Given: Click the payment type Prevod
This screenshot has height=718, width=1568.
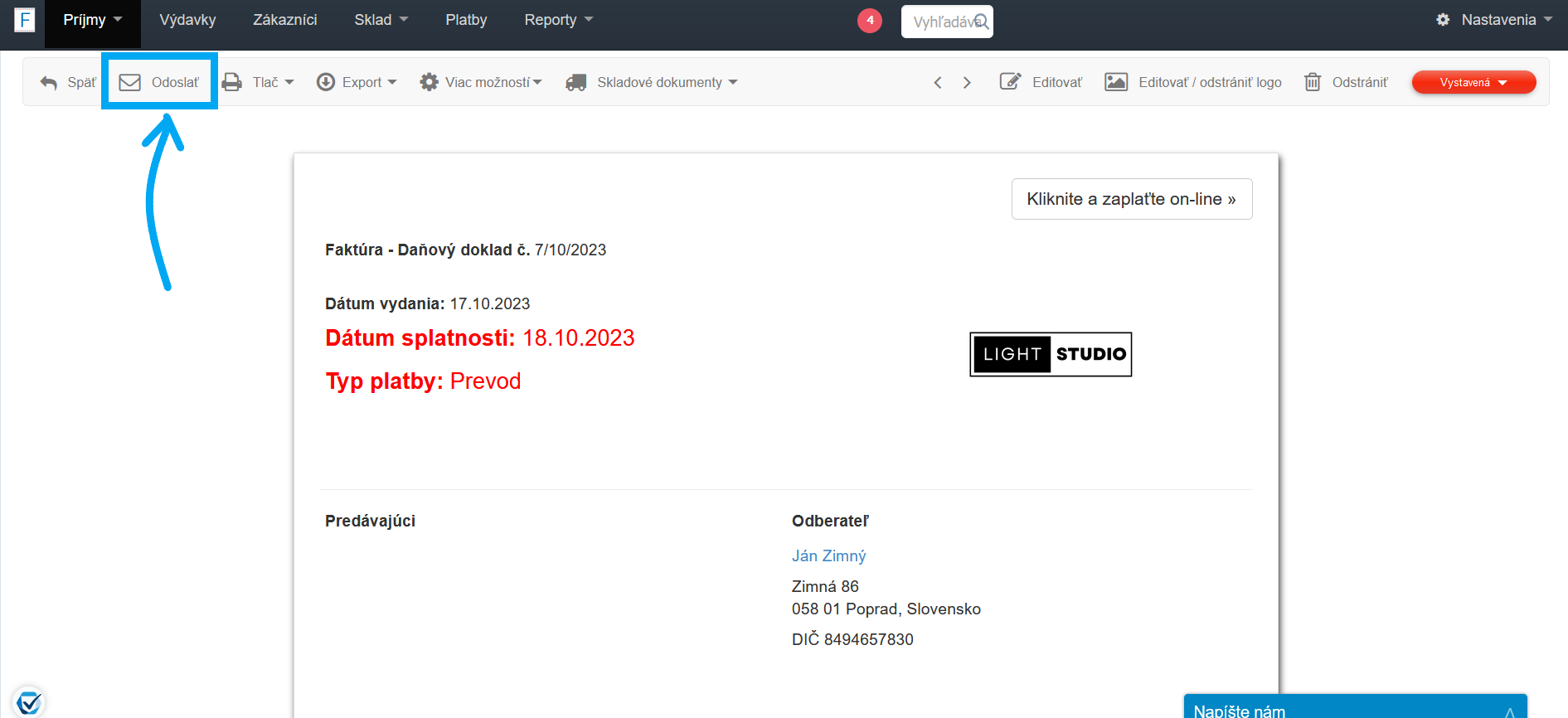Looking at the screenshot, I should click(485, 381).
